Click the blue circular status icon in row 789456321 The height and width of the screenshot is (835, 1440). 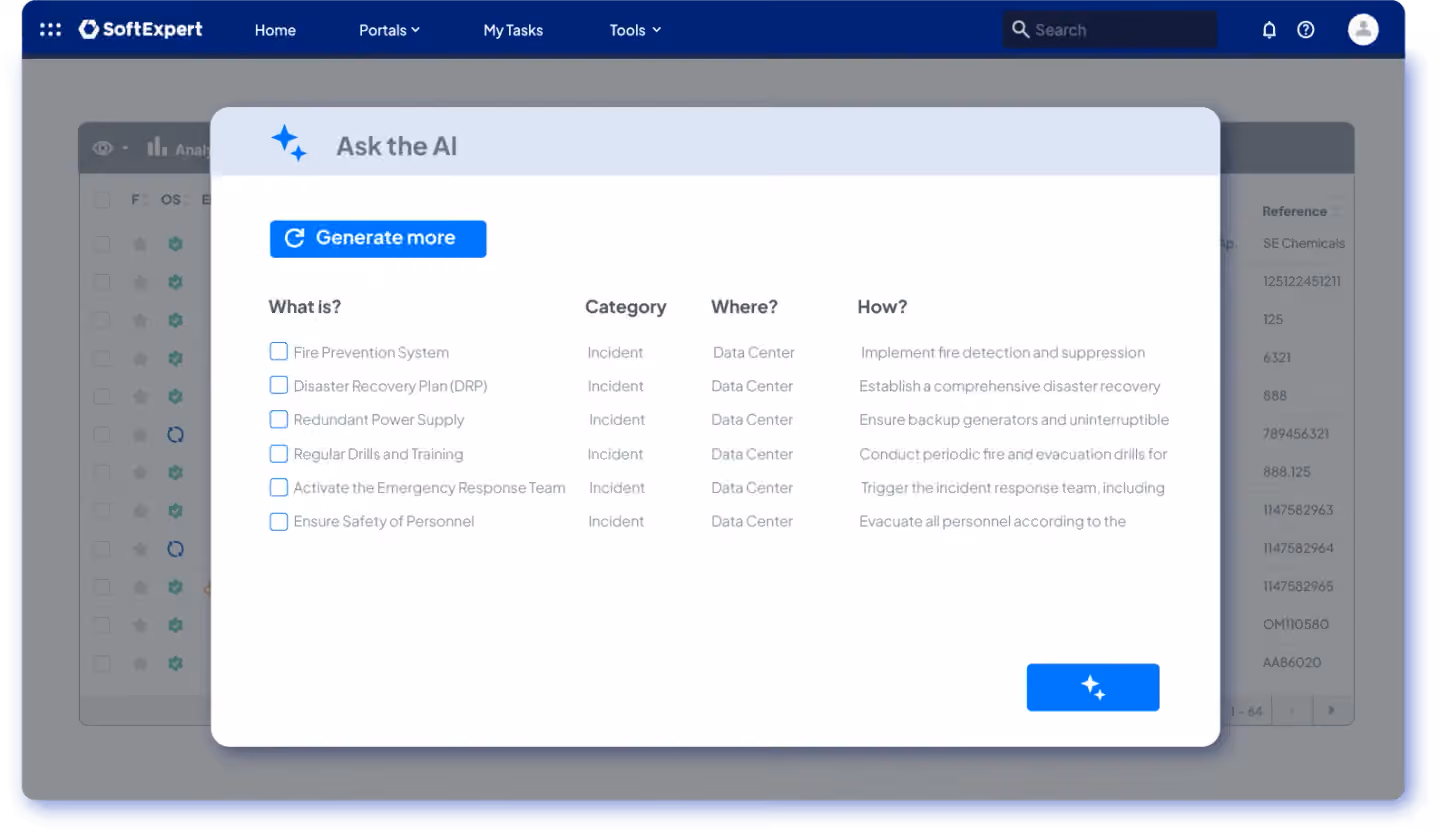click(176, 435)
